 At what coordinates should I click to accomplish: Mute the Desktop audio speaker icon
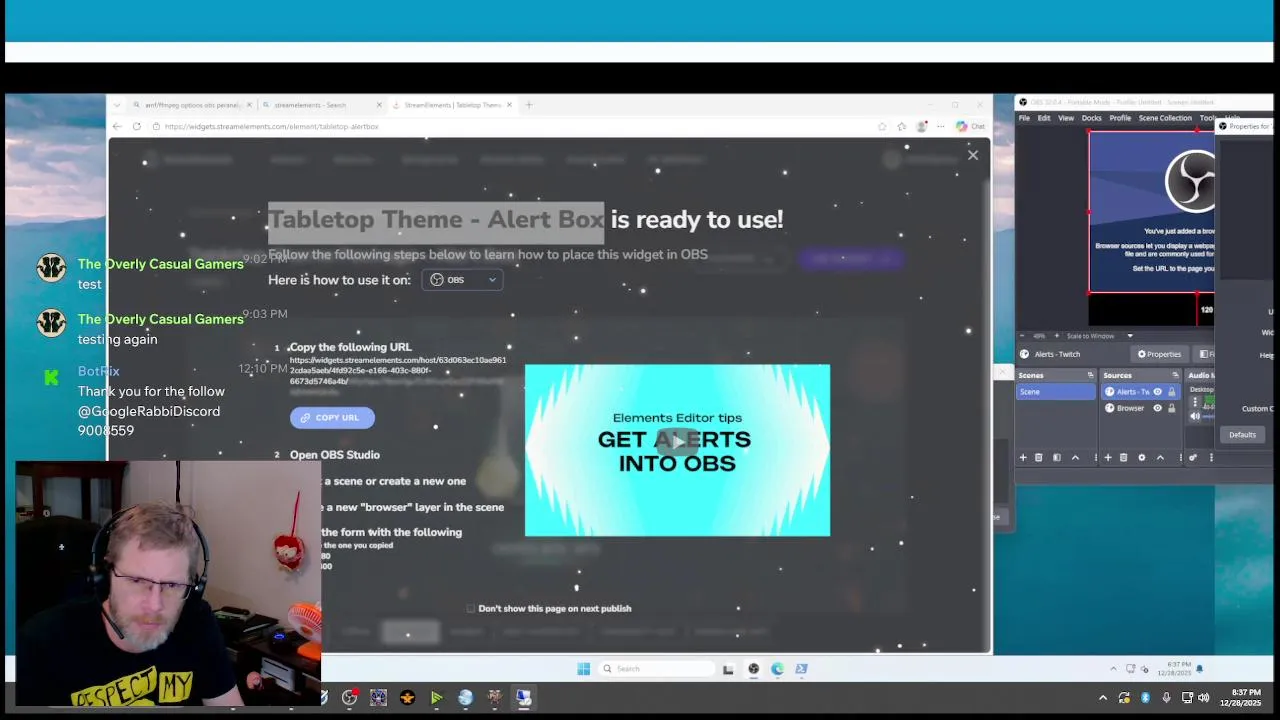pyautogui.click(x=1195, y=416)
